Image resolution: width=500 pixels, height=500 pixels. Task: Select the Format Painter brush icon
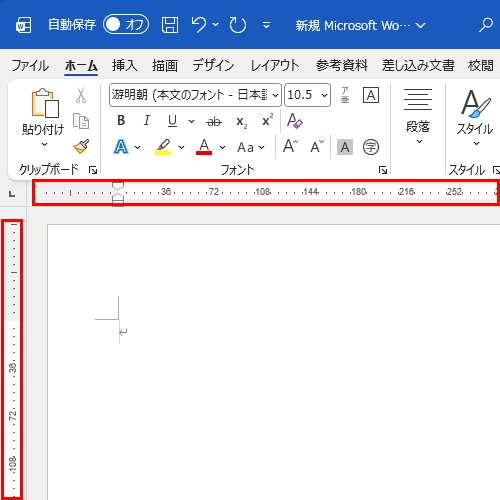81,147
